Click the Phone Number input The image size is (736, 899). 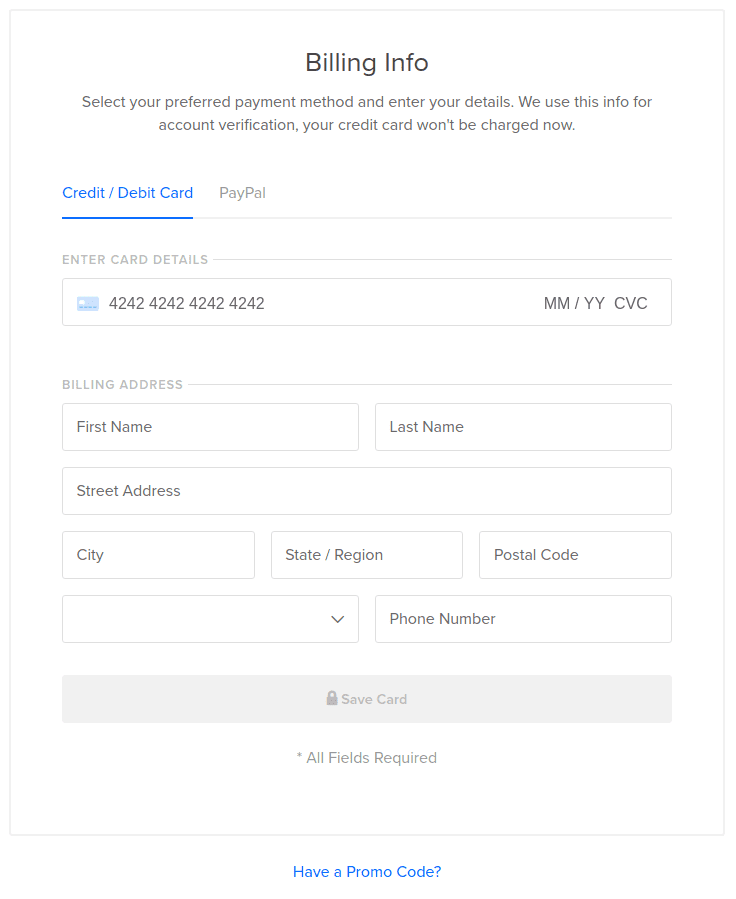523,619
